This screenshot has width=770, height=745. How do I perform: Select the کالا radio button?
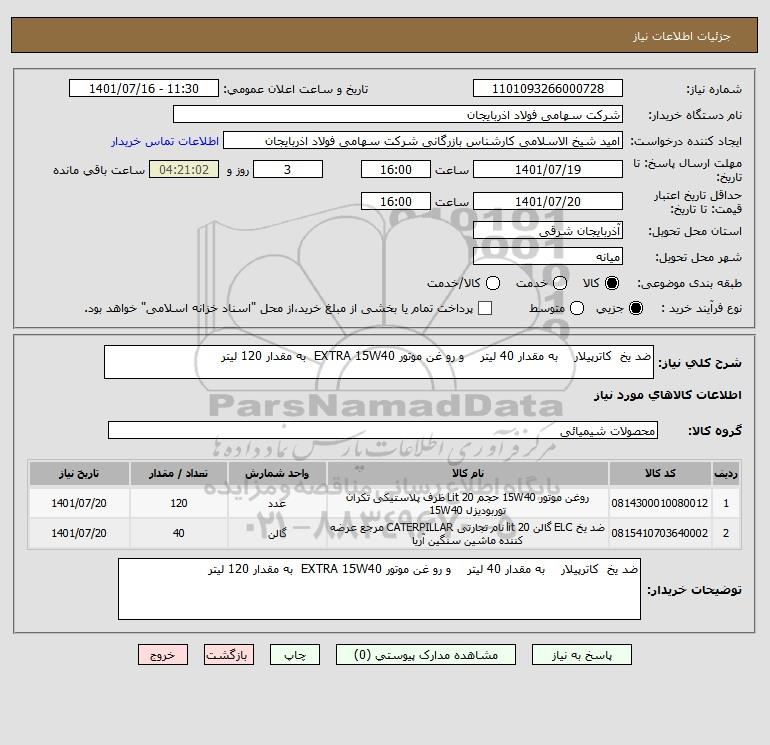pos(612,283)
